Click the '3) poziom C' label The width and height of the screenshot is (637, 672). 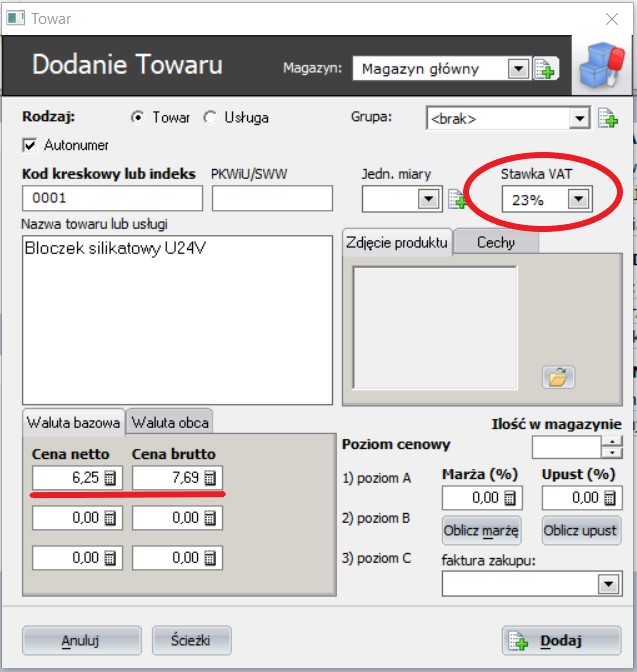pos(376,558)
